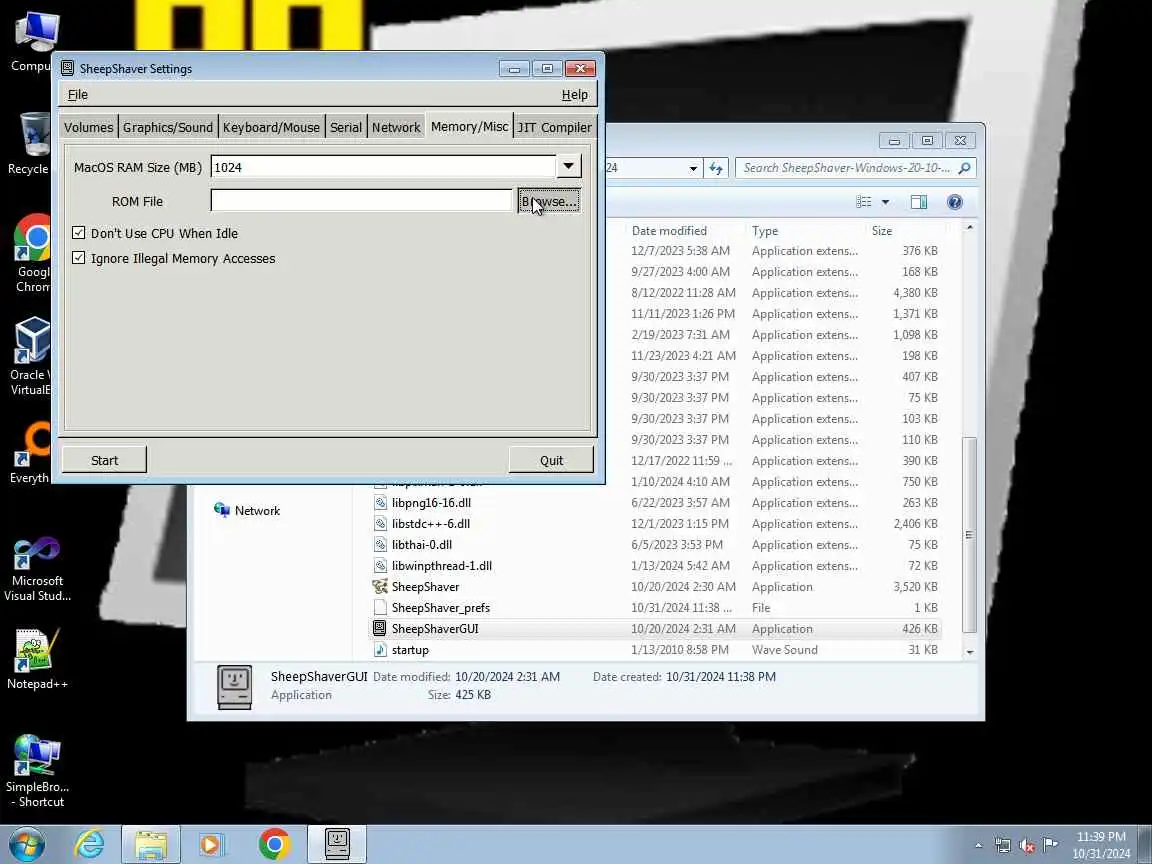This screenshot has width=1152, height=864.
Task: Click the Explorer vertical scrollbar thumb
Action: coord(970,534)
